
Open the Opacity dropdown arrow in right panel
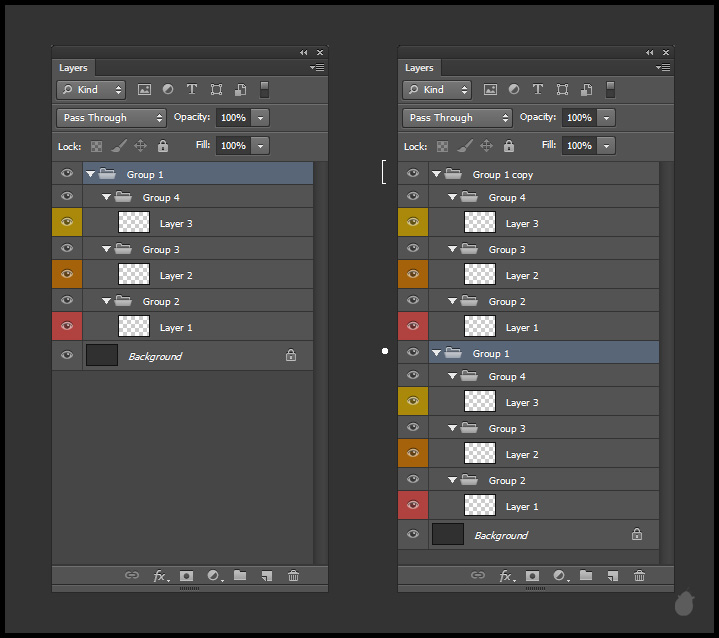pyautogui.click(x=607, y=118)
